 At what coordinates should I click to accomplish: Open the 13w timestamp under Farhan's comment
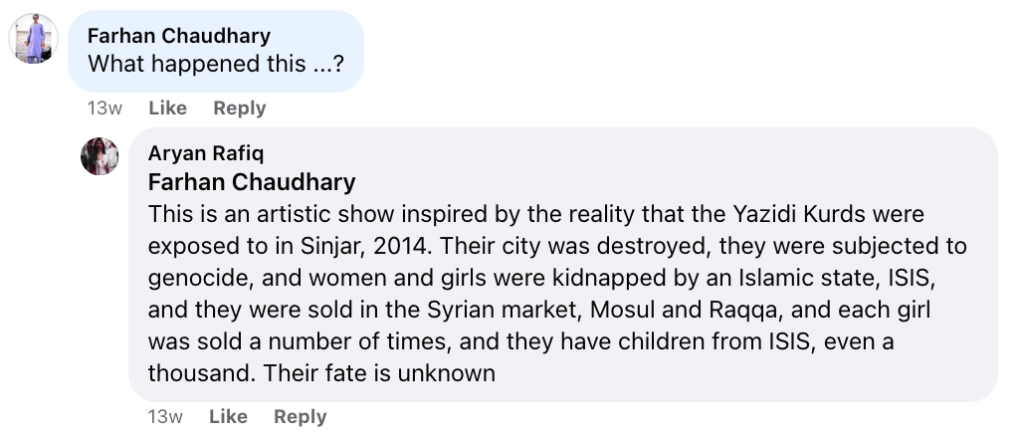coord(104,108)
